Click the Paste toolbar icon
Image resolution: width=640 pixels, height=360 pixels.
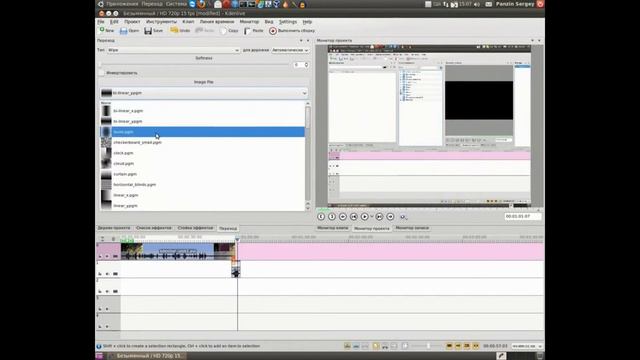[247, 31]
